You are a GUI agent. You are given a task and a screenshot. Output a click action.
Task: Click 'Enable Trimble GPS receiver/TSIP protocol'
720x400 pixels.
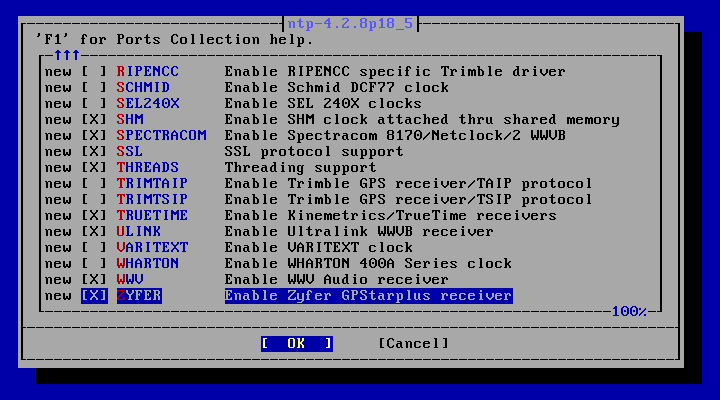(409, 200)
